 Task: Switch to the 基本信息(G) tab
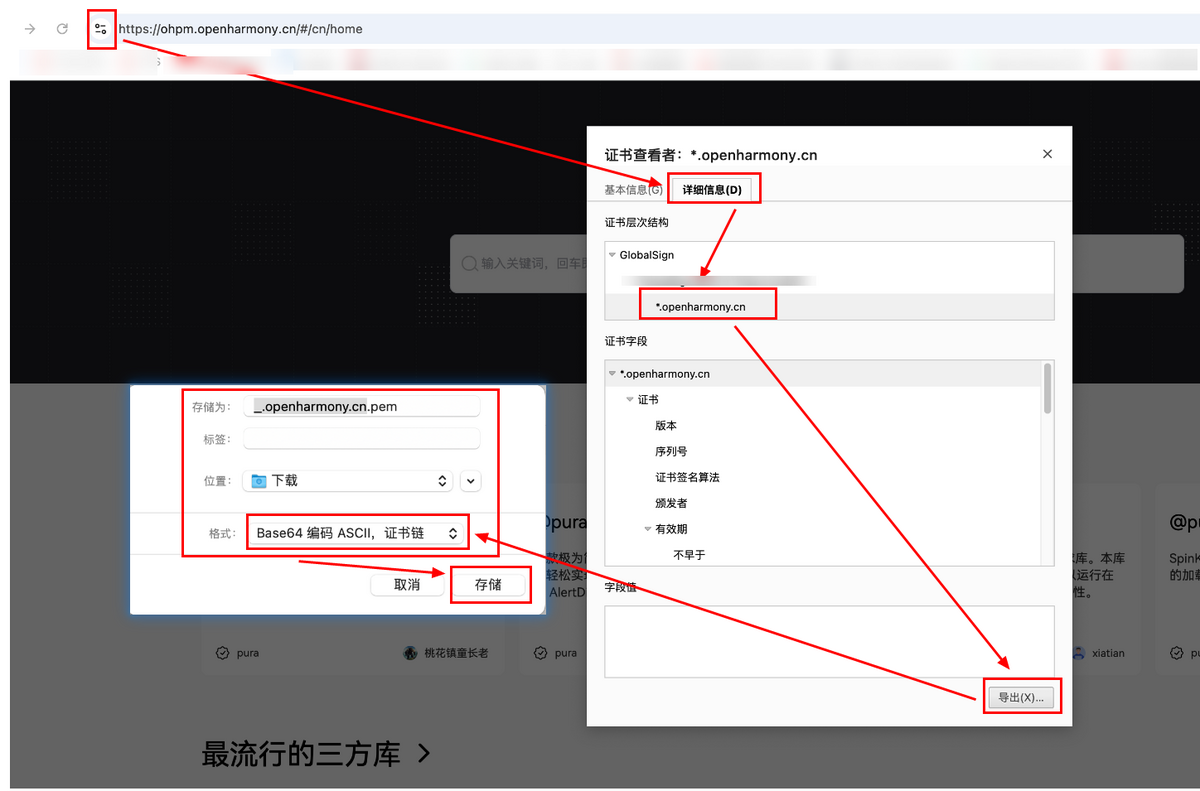click(x=632, y=190)
